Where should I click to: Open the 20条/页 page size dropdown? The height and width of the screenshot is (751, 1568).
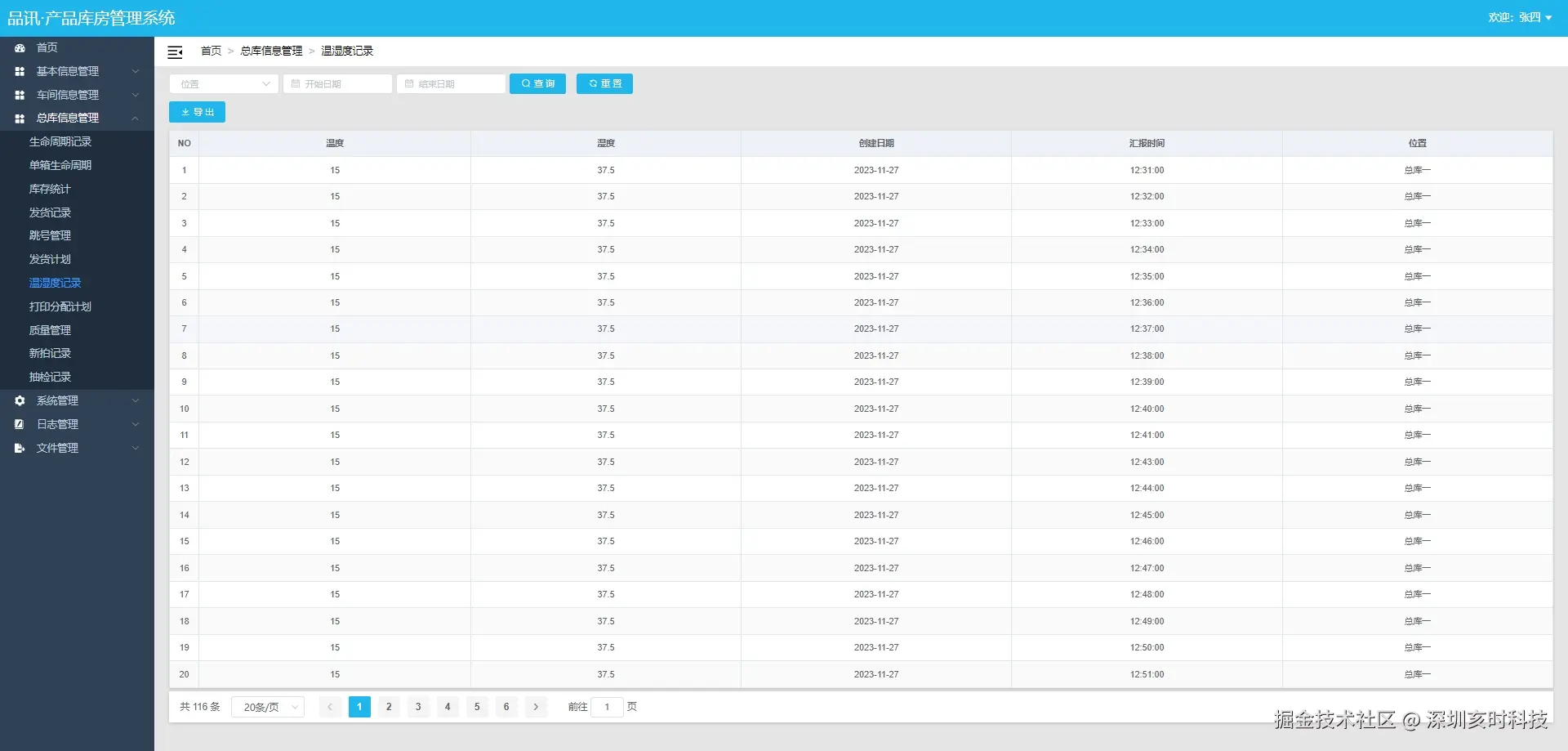tap(268, 707)
